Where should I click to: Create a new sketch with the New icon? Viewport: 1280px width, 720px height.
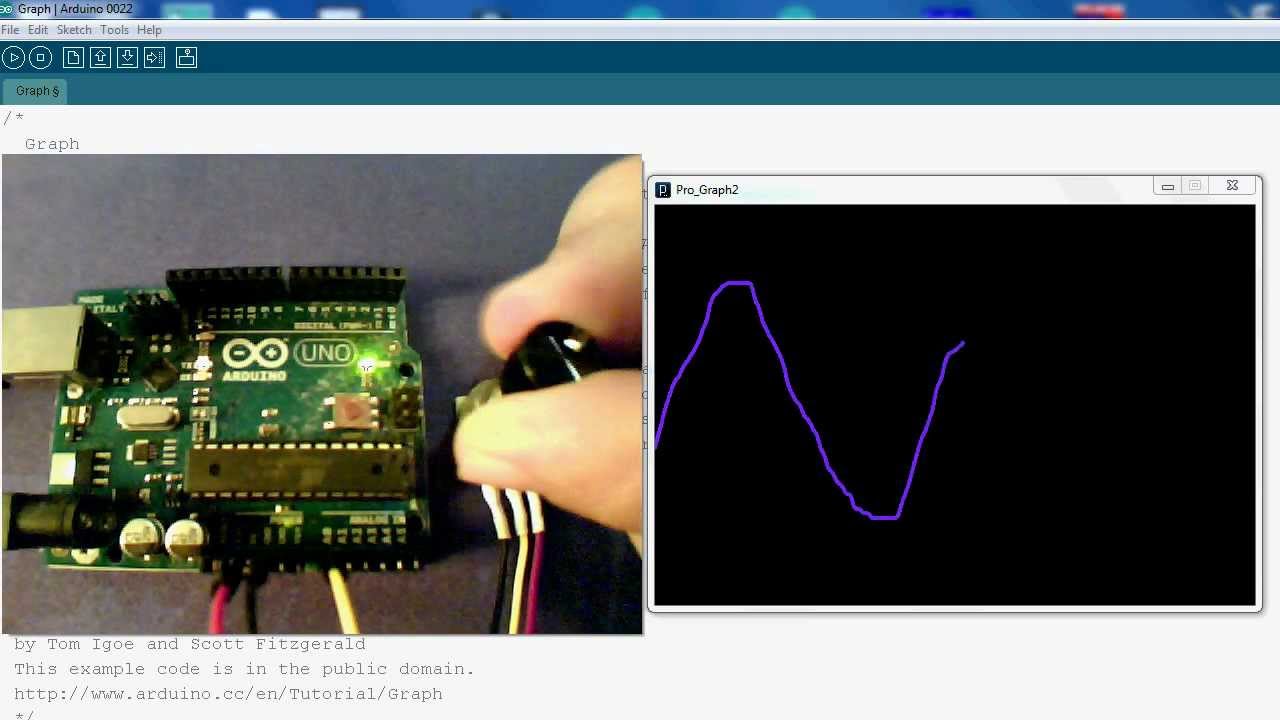pyautogui.click(x=73, y=58)
